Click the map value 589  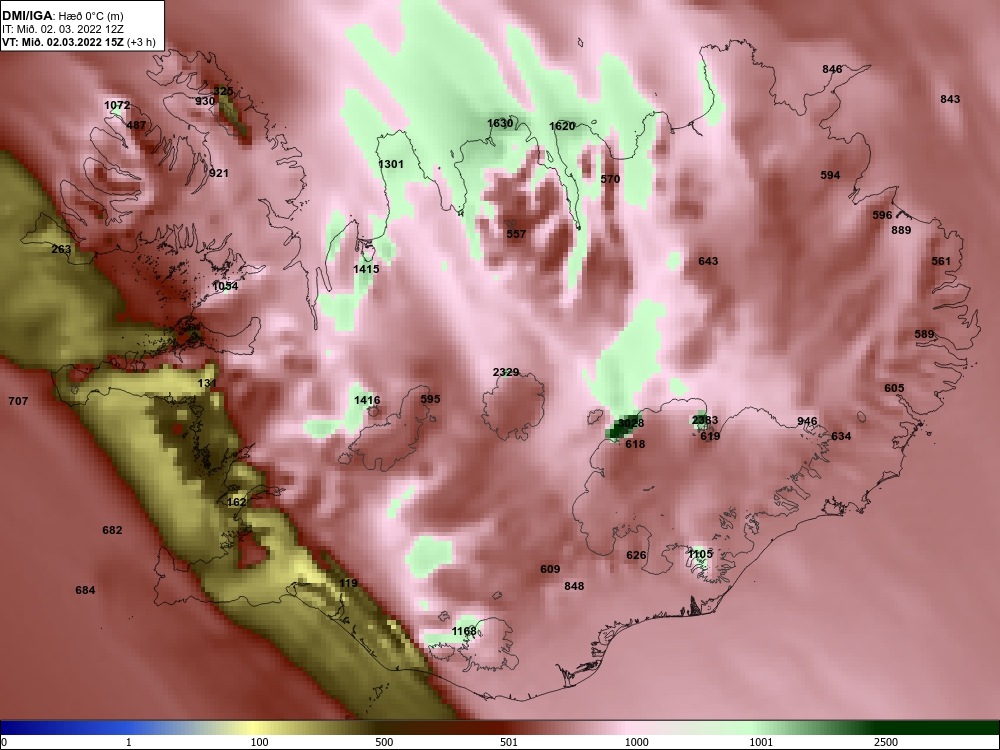click(x=924, y=334)
